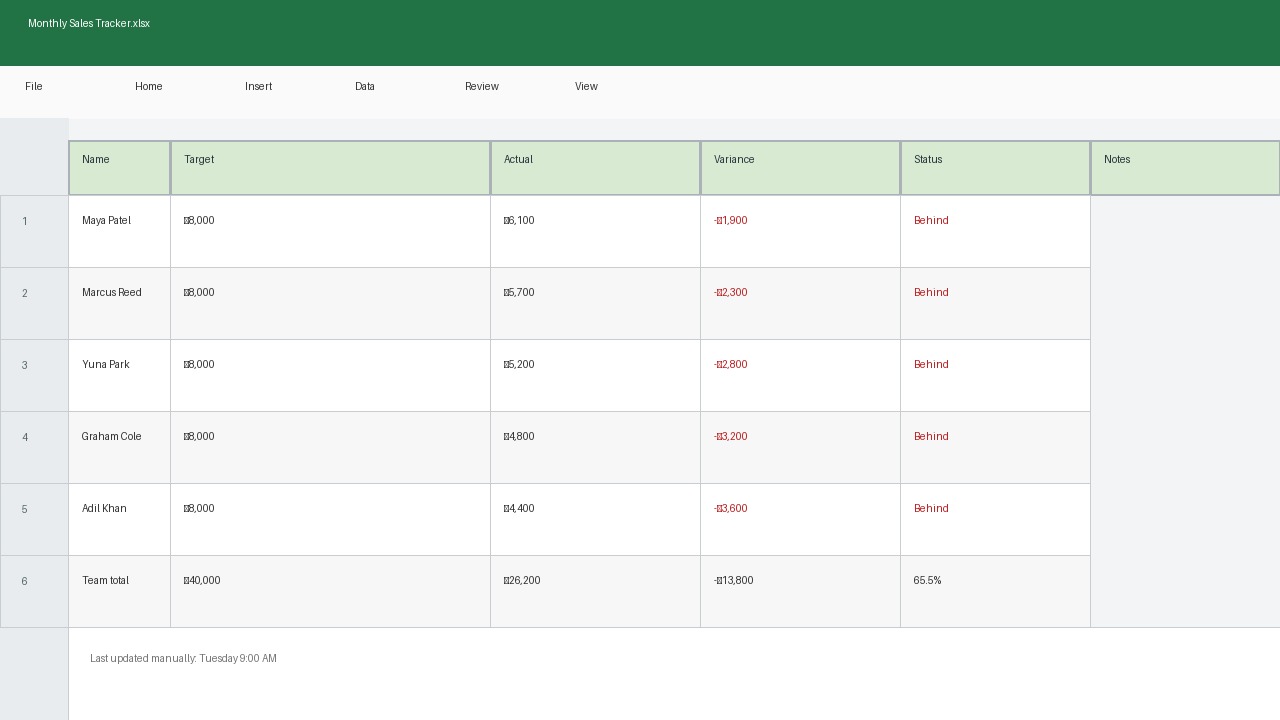Click the Team total label cell

[x=119, y=592]
